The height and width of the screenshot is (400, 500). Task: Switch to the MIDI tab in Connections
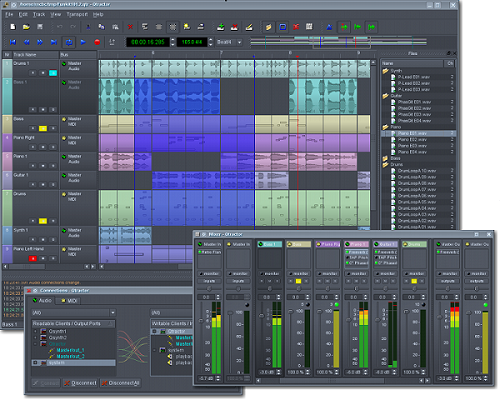tap(69, 301)
